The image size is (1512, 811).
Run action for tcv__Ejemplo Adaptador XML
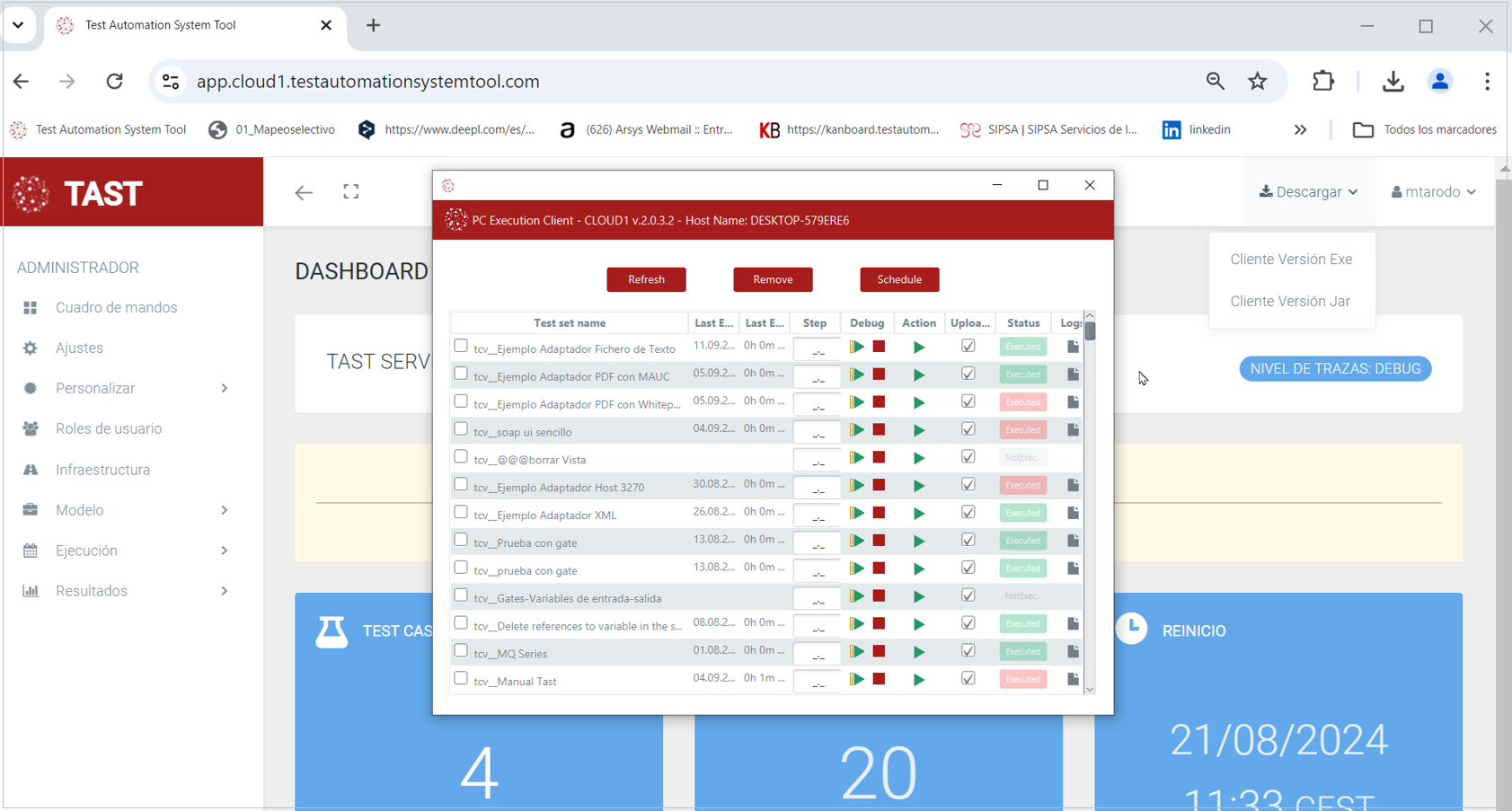(918, 514)
